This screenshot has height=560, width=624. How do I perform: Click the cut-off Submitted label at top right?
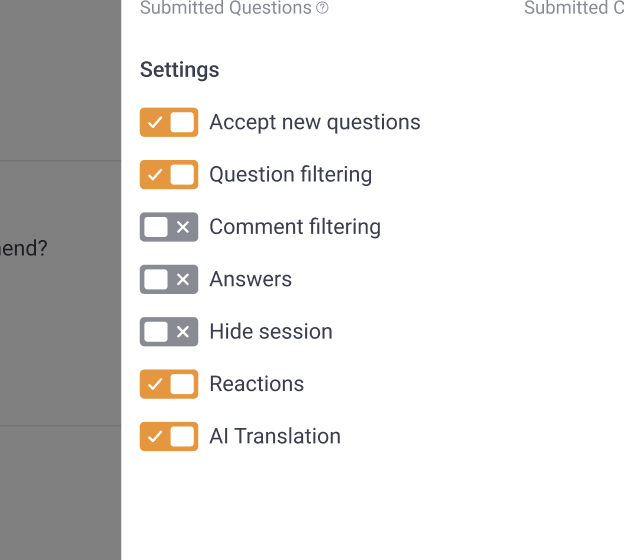pyautogui.click(x=573, y=9)
